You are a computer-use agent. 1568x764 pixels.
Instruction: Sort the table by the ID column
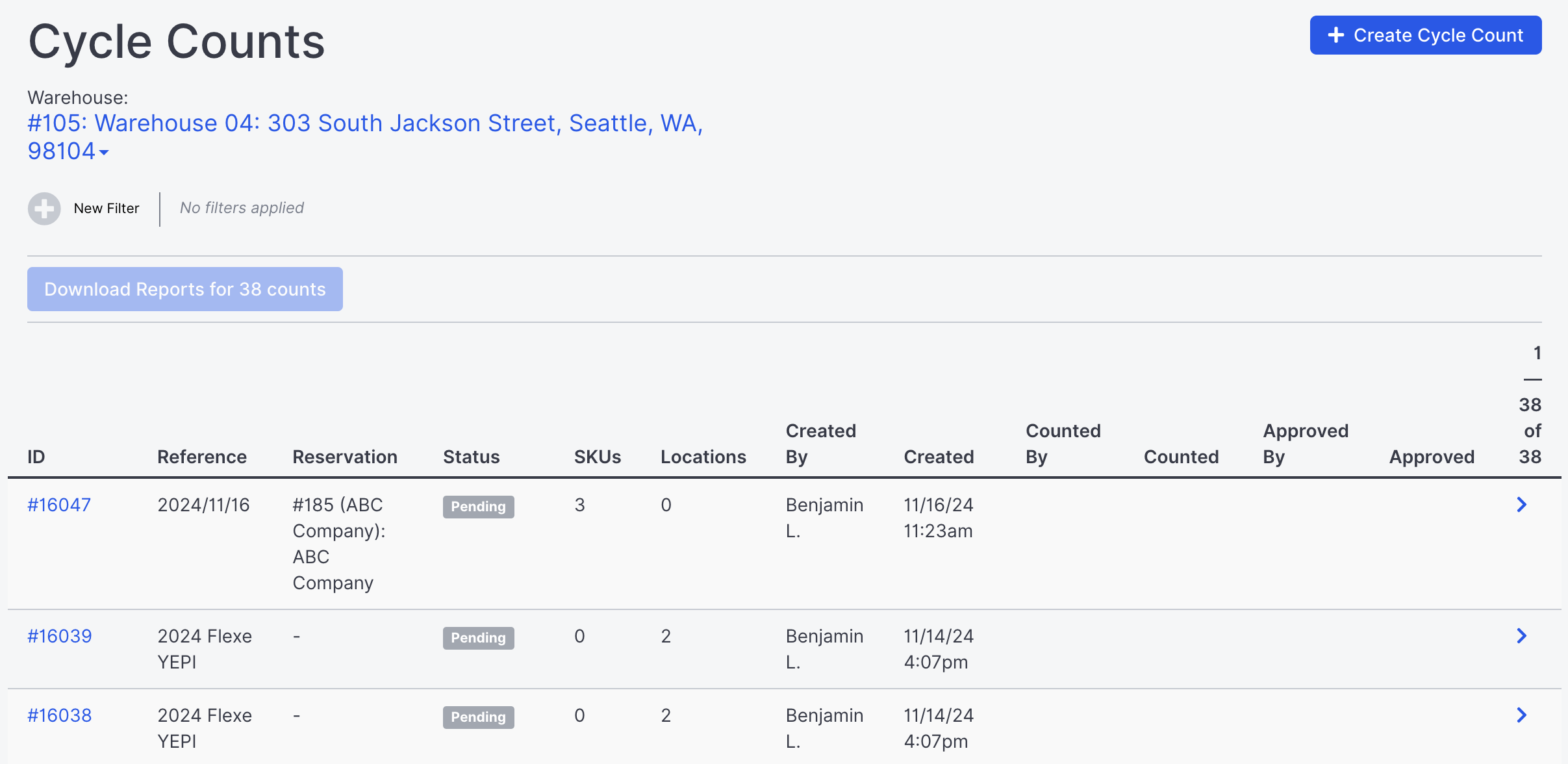pyautogui.click(x=36, y=456)
